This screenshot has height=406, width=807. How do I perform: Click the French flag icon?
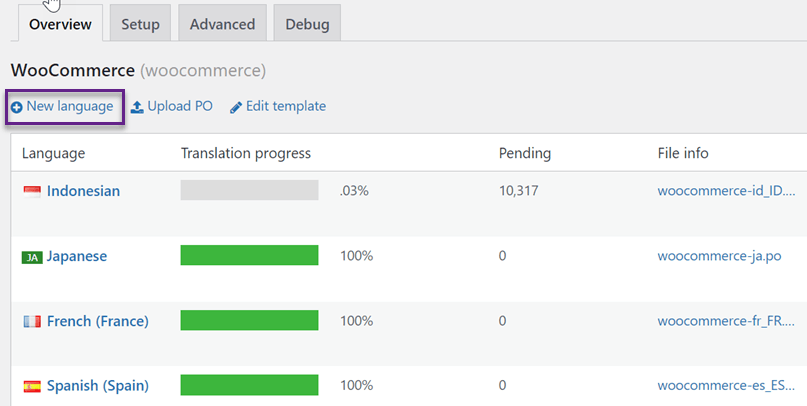pos(32,322)
